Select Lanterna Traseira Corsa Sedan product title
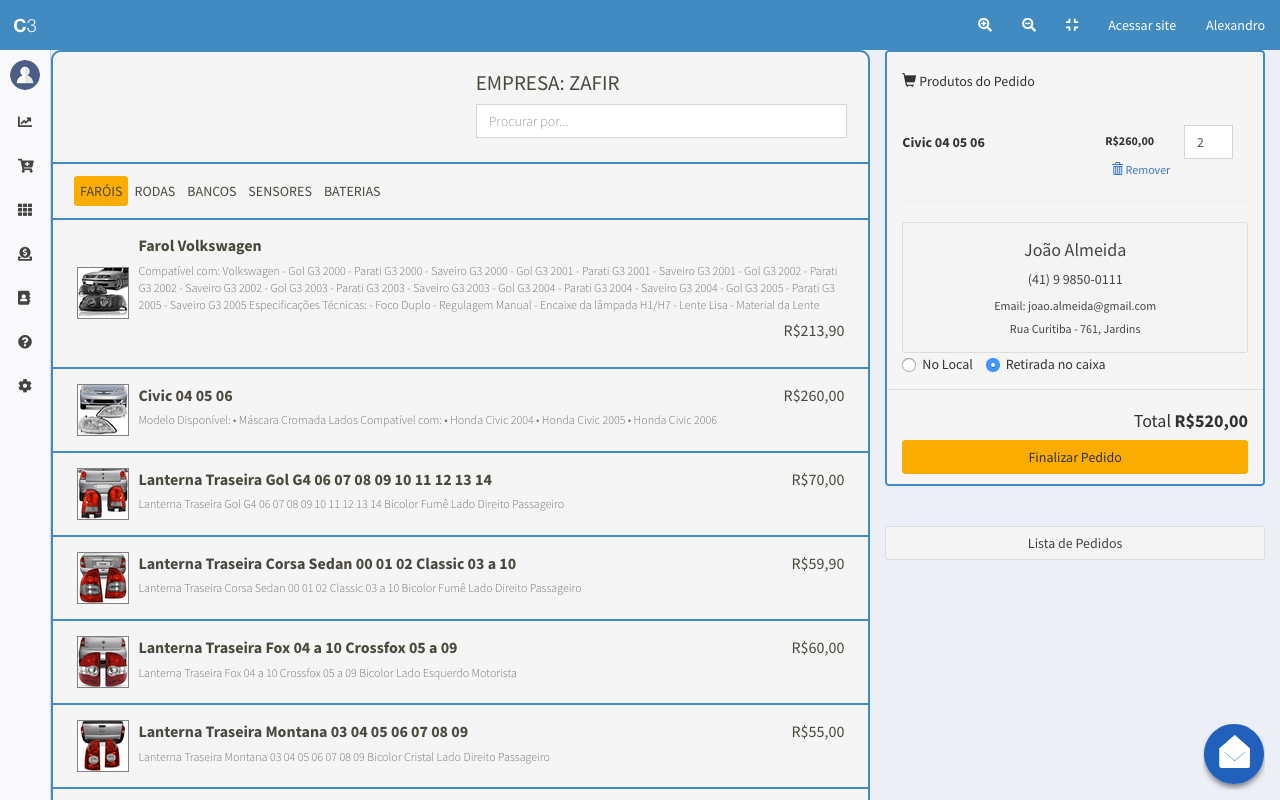The height and width of the screenshot is (800, 1280). [327, 564]
